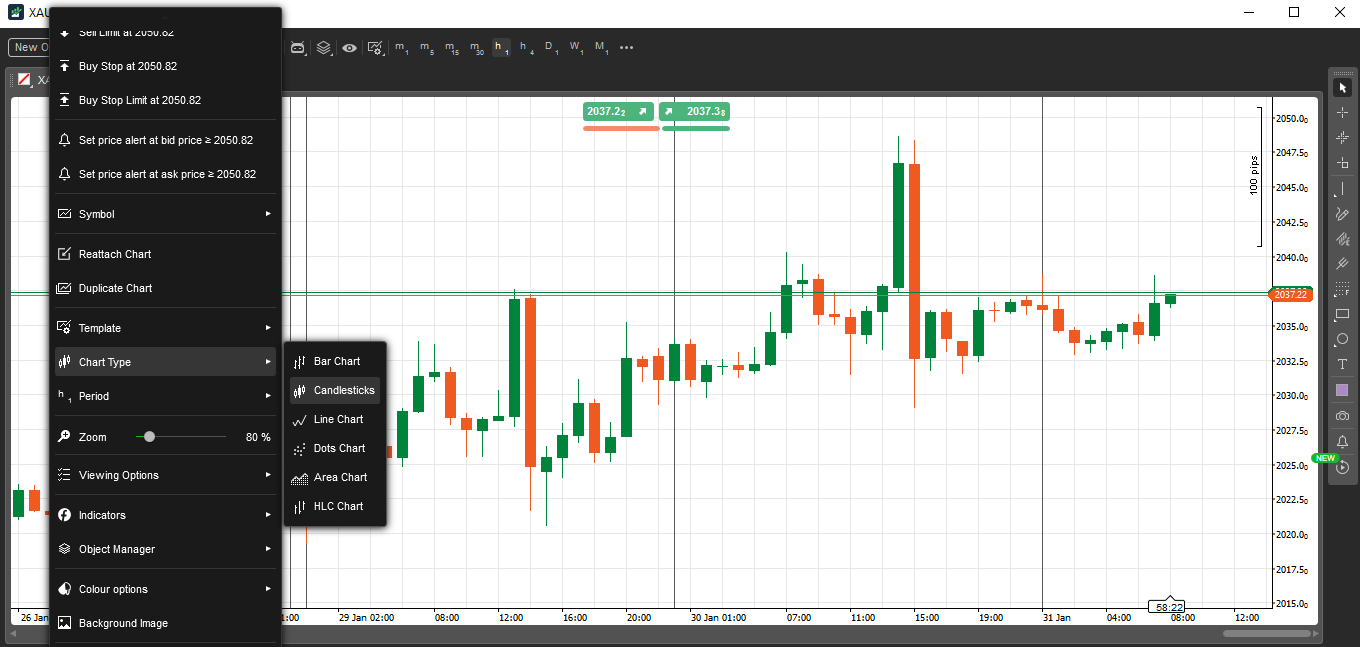The height and width of the screenshot is (647, 1360).
Task: Select the rectangle drawing tool
Action: [1342, 314]
